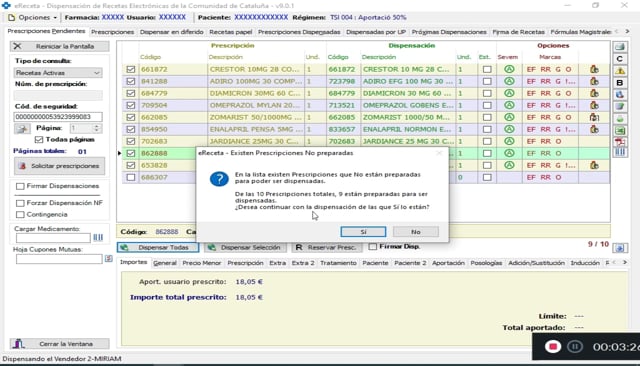Uncheck prescription row 684779

click(x=131, y=93)
